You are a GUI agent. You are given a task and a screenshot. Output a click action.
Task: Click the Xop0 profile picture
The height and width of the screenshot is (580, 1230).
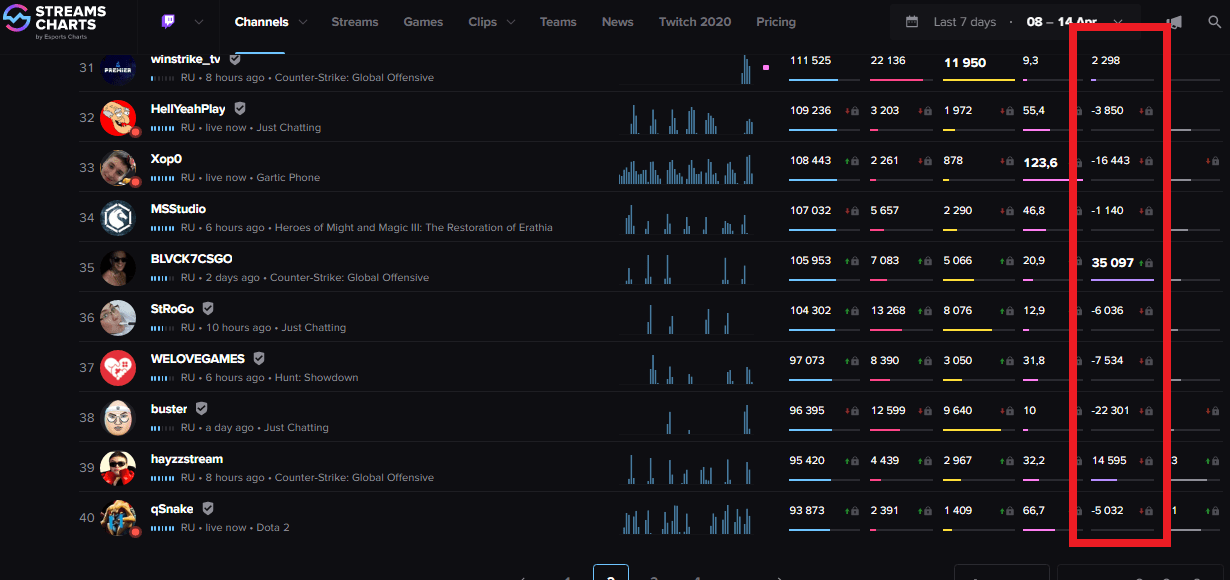coord(118,167)
